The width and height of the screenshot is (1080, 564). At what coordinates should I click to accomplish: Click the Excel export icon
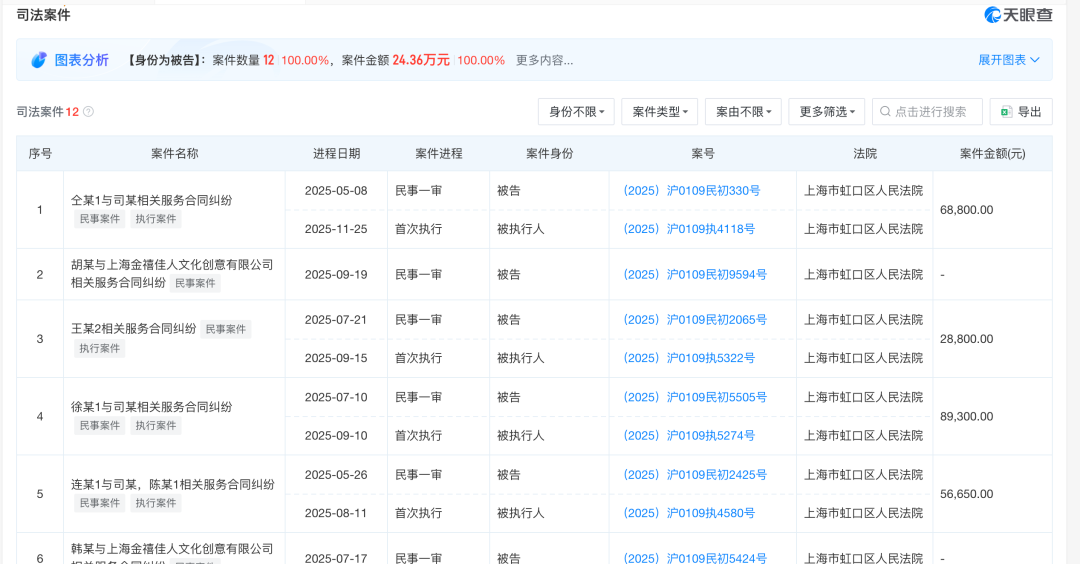[x=1005, y=112]
